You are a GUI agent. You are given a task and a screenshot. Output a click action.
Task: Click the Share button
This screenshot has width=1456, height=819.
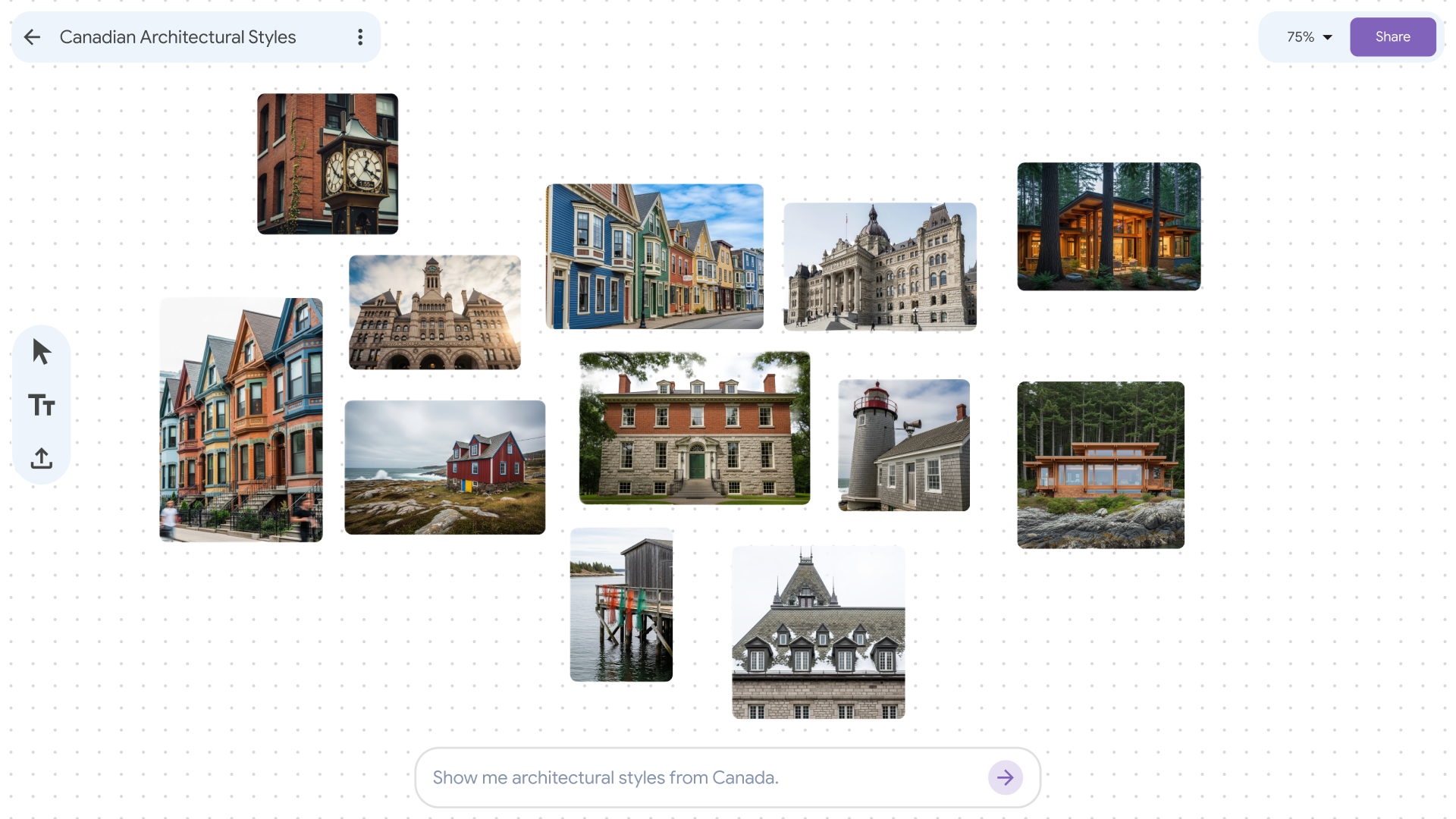(x=1392, y=36)
